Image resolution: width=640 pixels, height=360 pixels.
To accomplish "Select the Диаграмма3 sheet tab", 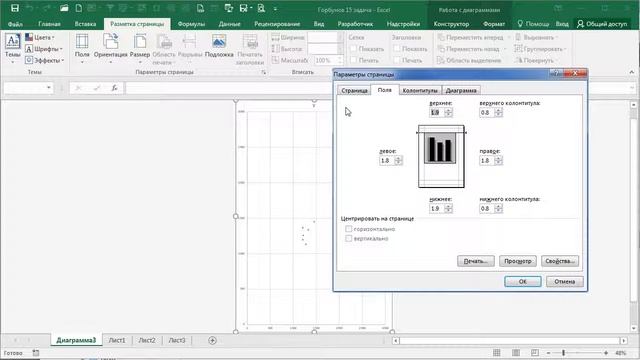I will coord(76,340).
